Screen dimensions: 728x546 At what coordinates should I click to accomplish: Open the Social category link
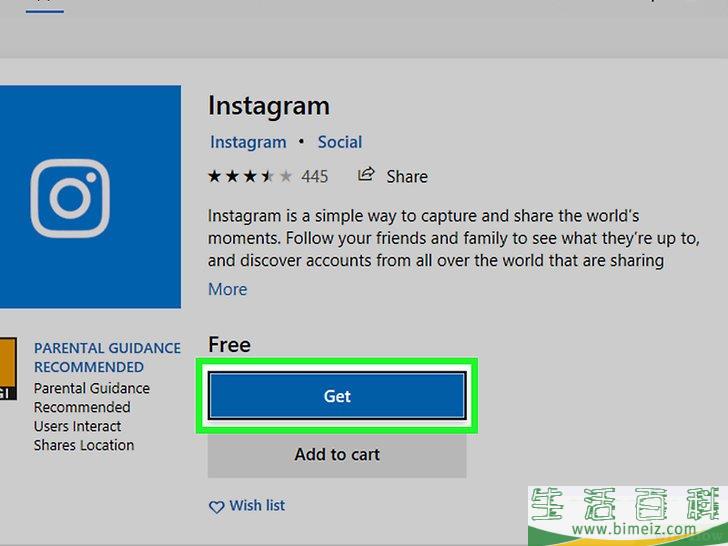(x=339, y=142)
